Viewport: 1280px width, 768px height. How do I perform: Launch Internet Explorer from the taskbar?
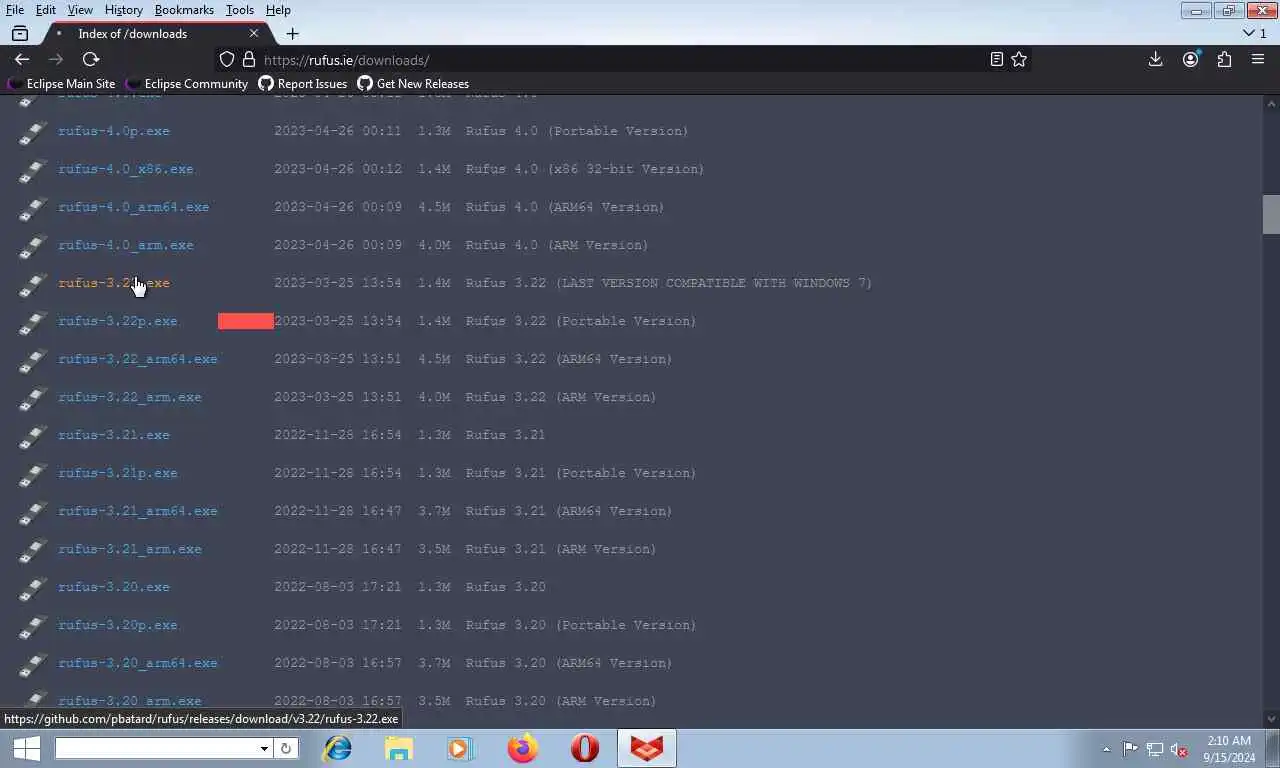(x=337, y=748)
